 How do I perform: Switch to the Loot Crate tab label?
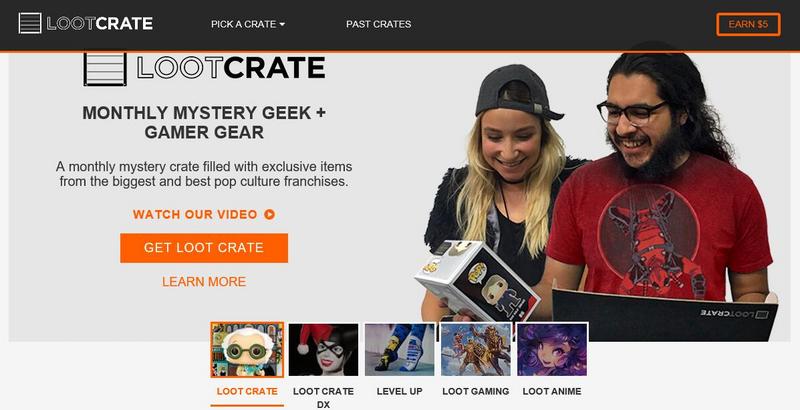click(x=247, y=391)
